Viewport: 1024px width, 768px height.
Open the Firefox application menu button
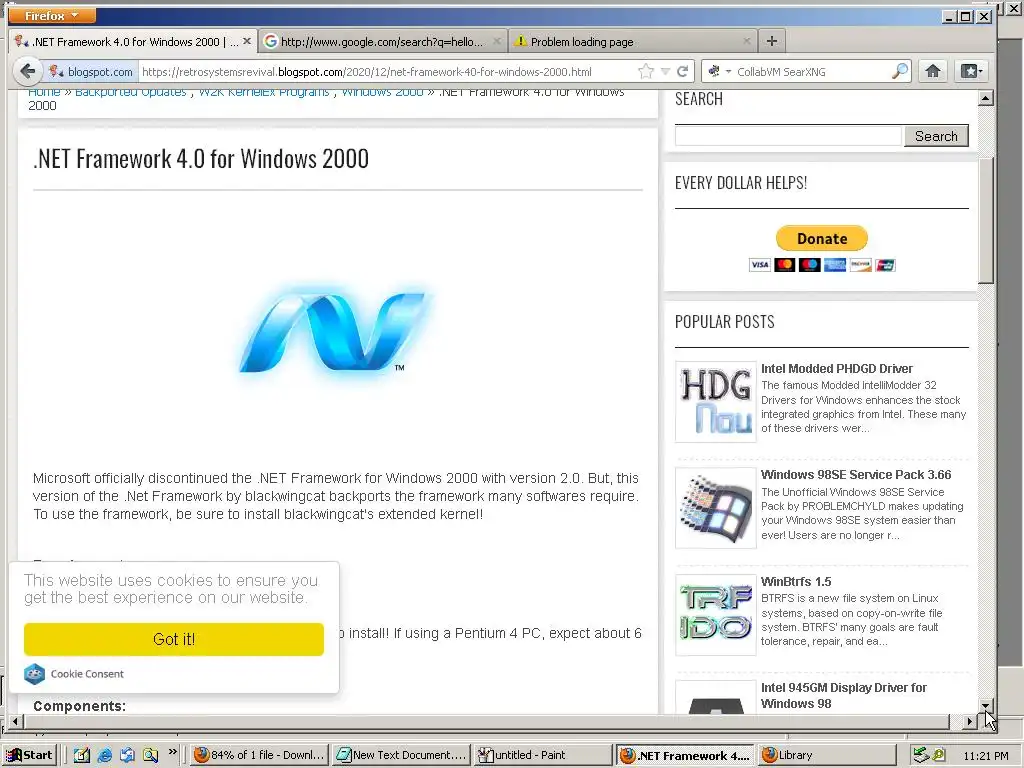pos(52,15)
